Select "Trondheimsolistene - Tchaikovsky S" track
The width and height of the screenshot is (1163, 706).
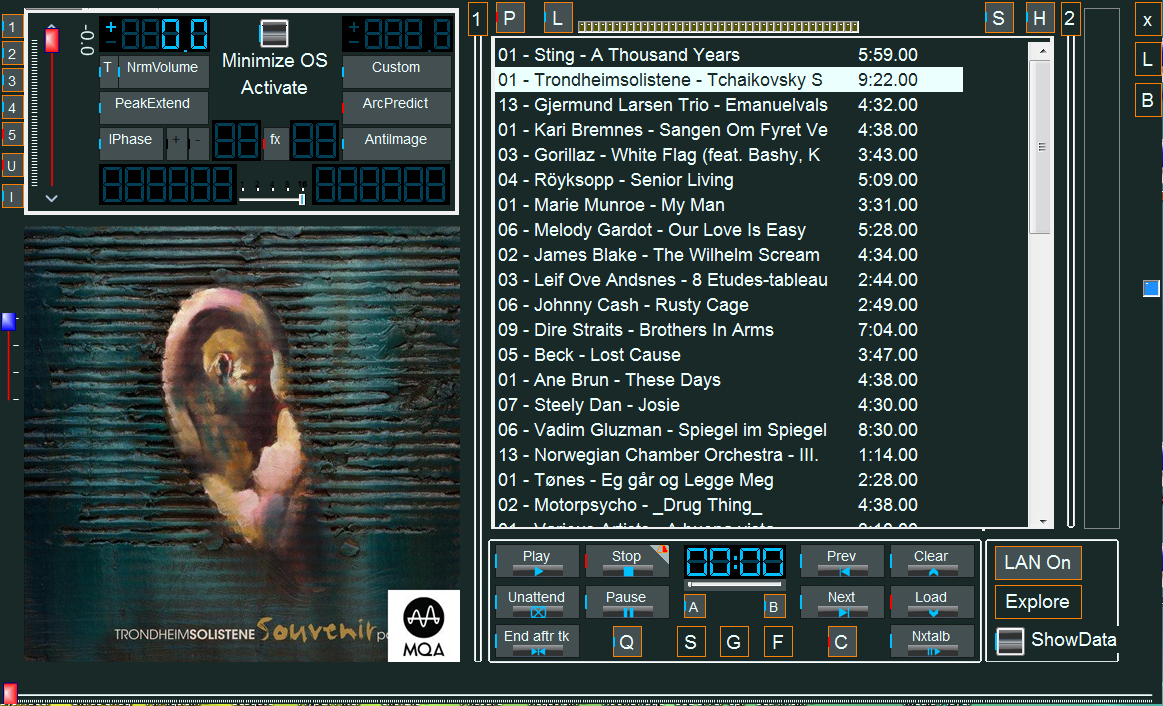click(729, 80)
